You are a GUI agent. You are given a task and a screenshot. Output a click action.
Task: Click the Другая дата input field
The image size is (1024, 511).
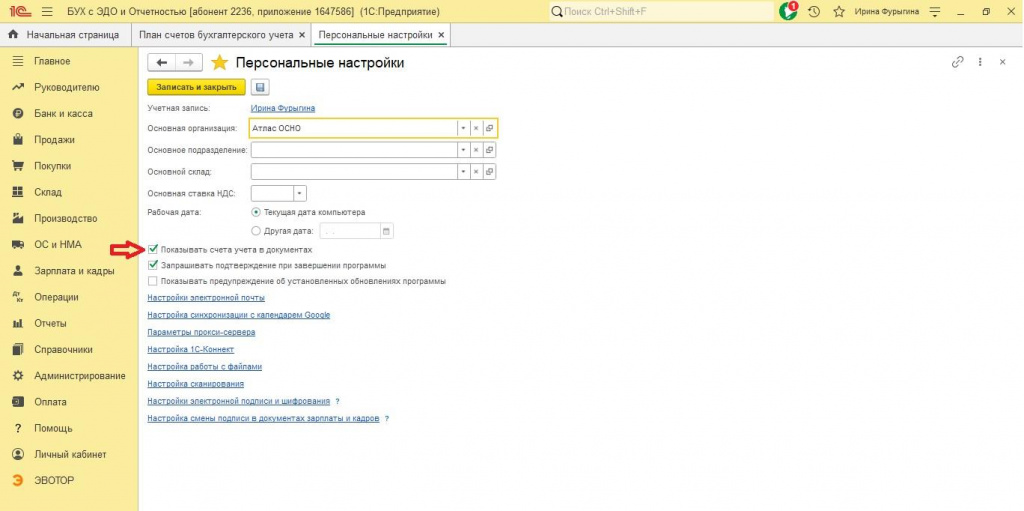pos(349,231)
